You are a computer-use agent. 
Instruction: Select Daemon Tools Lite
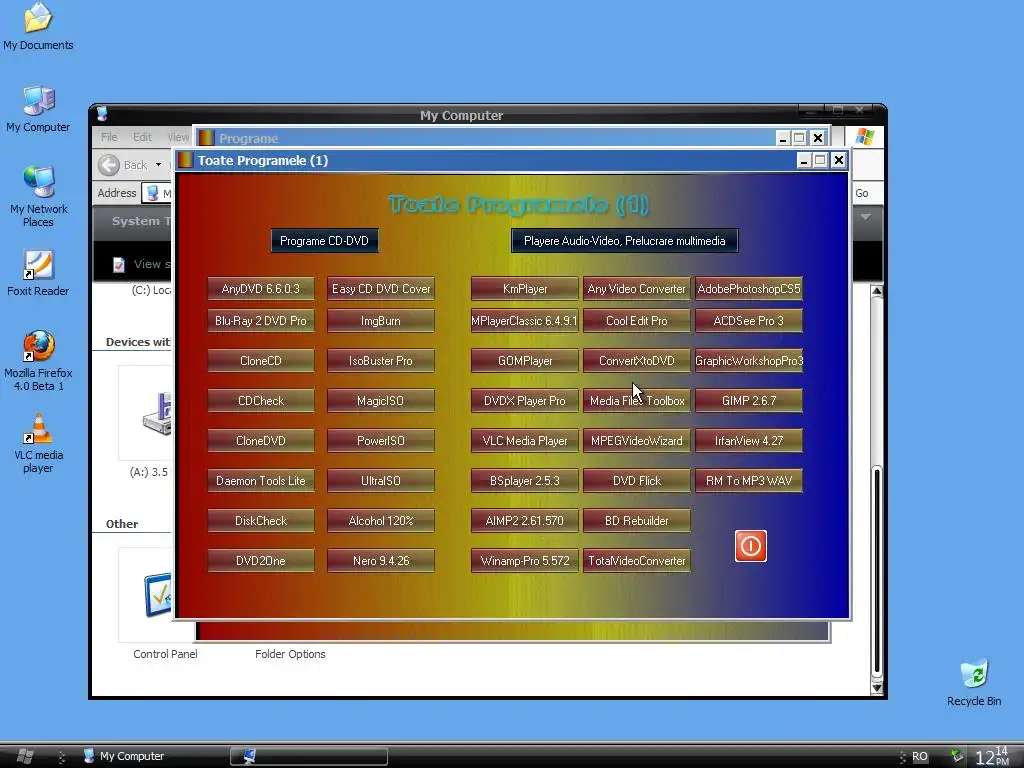coord(261,481)
